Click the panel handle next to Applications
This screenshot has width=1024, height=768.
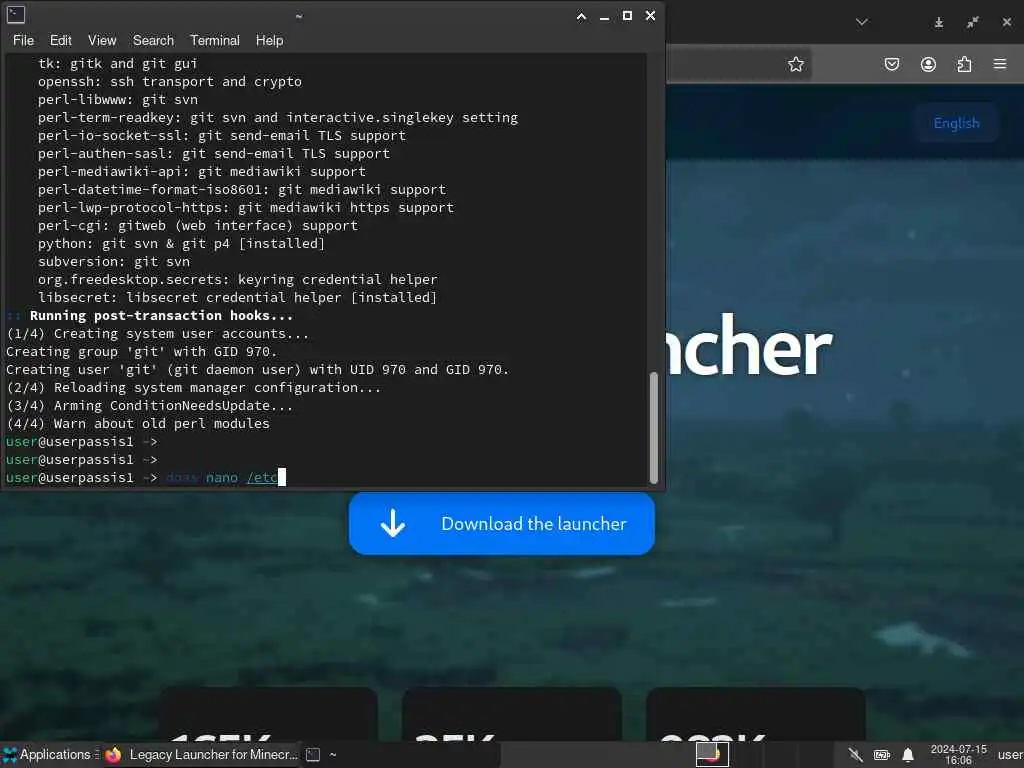point(97,754)
